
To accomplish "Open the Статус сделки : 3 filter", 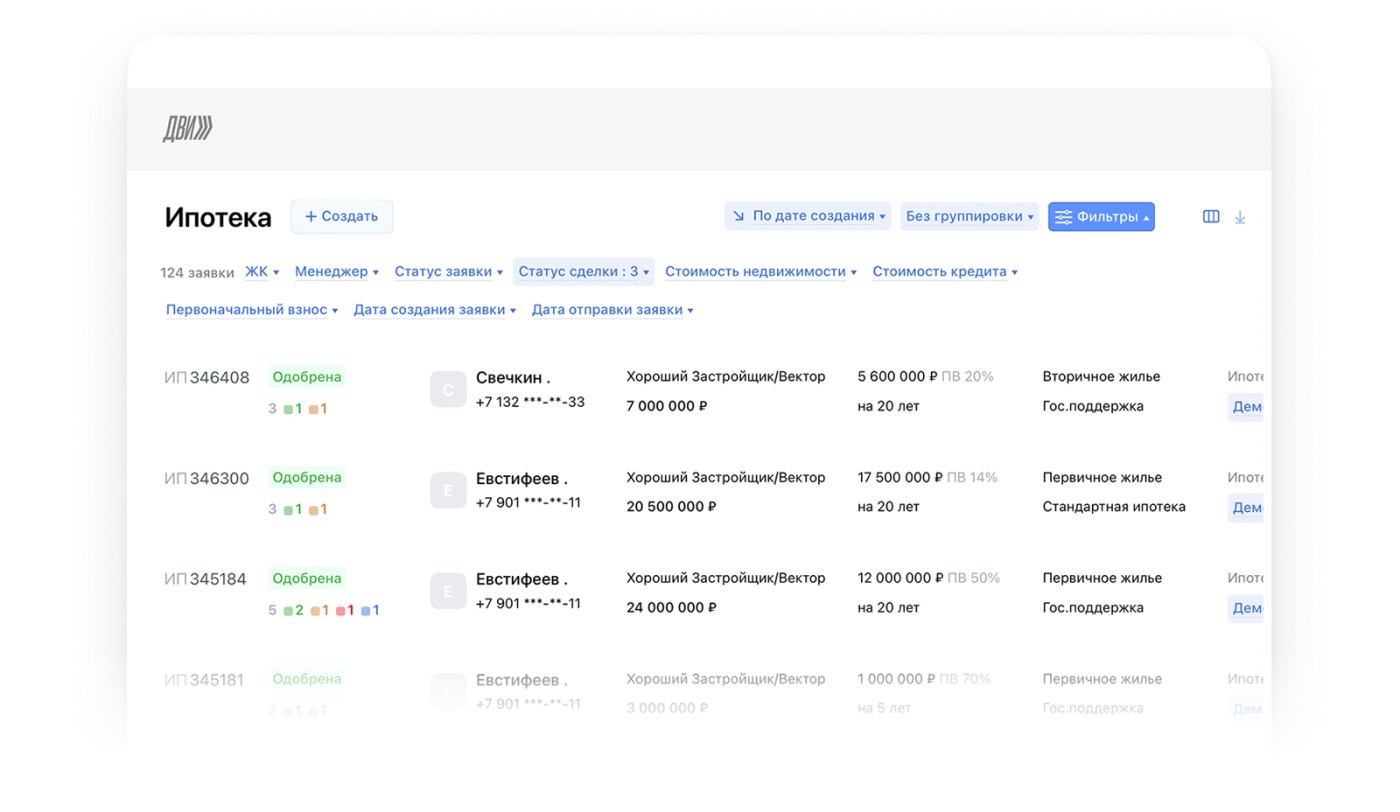I will pyautogui.click(x=584, y=272).
